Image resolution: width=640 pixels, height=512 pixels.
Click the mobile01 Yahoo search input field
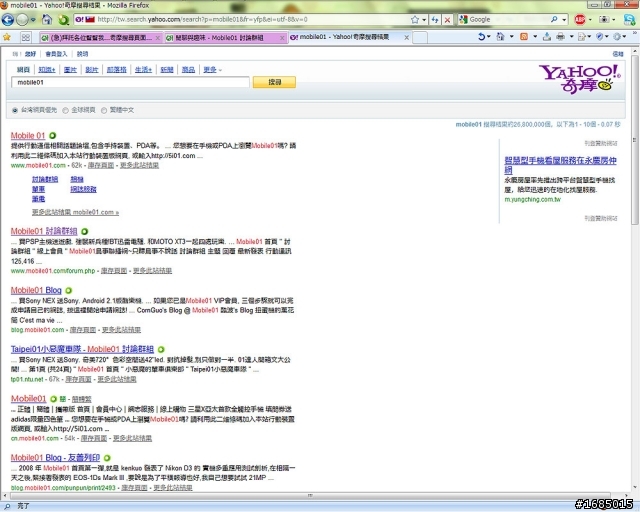pos(130,82)
